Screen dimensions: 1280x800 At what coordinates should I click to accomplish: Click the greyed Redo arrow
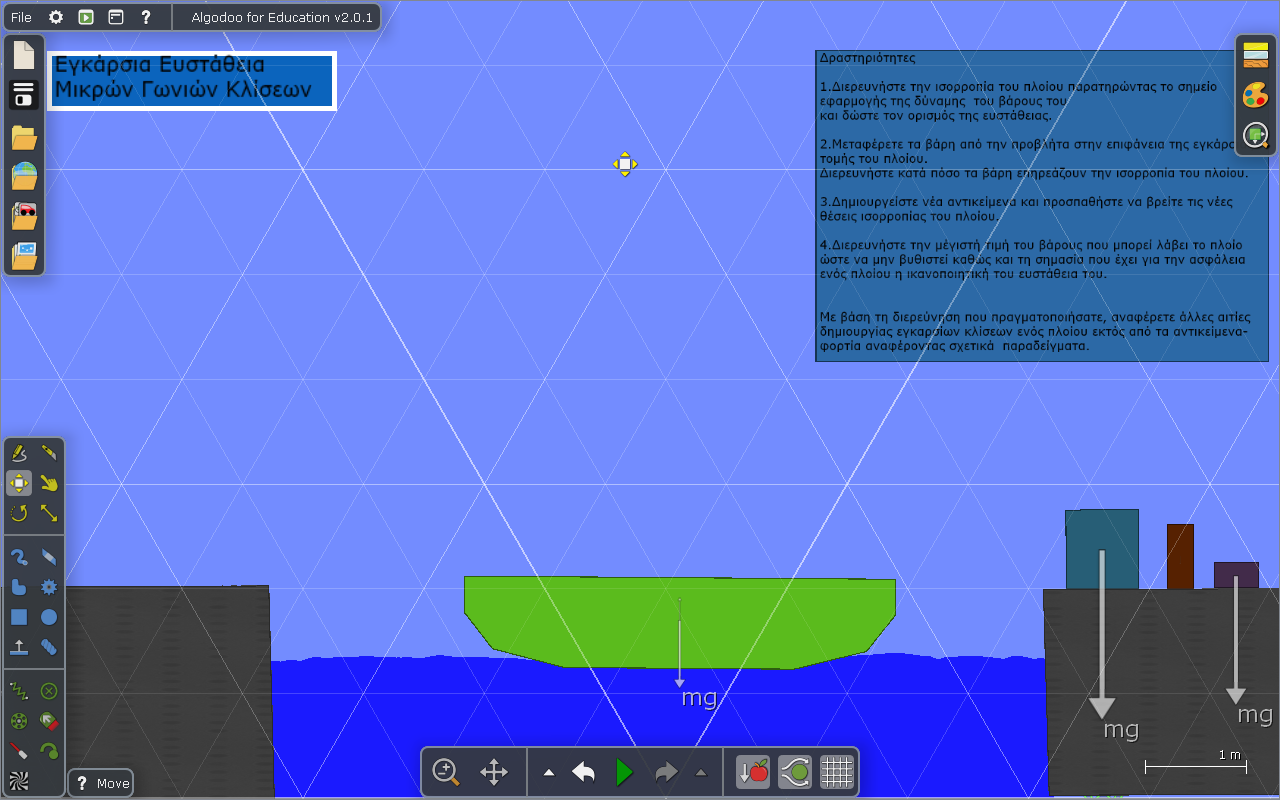click(x=666, y=772)
